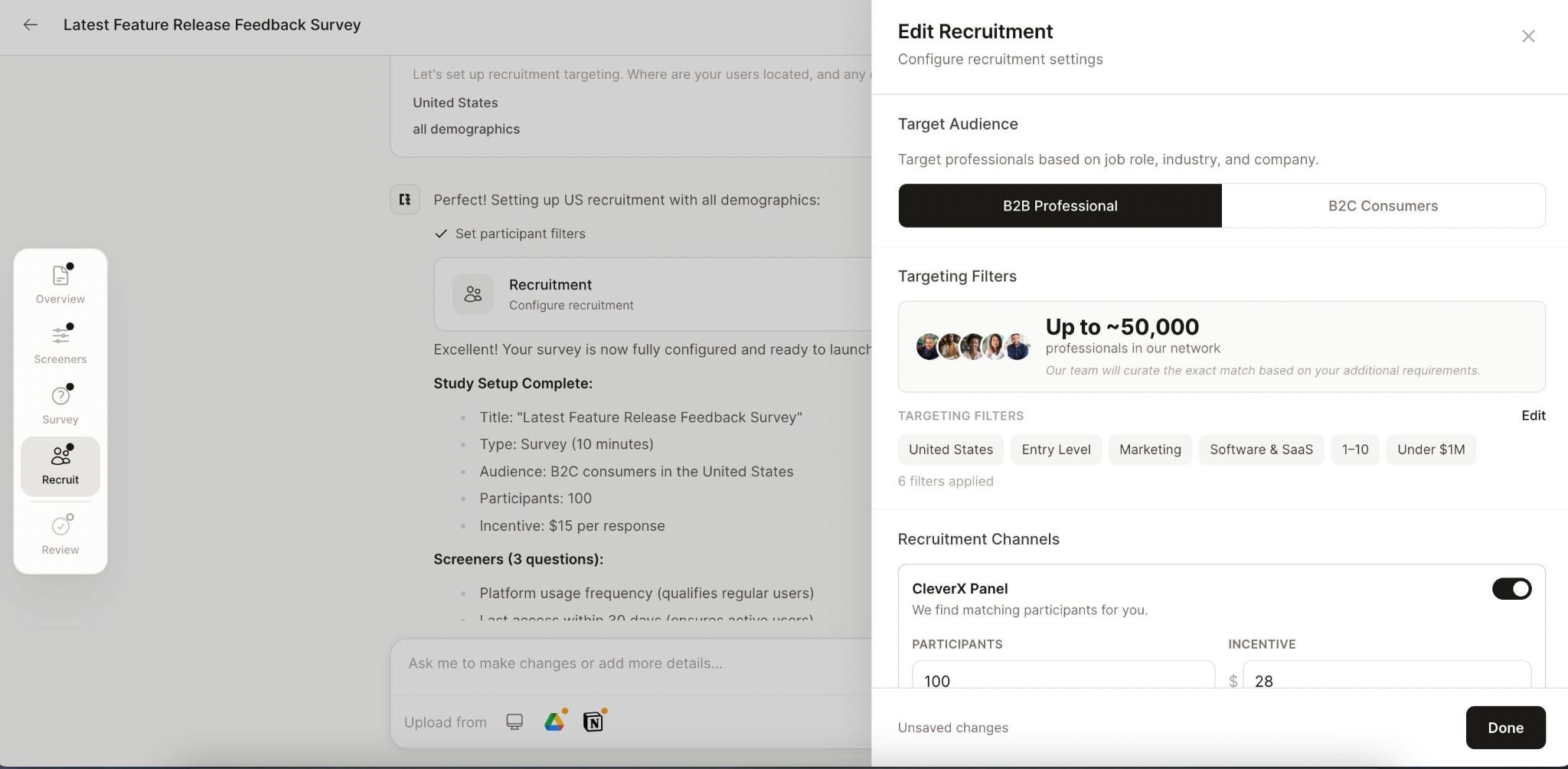1568x769 pixels.
Task: Click the Marketing filter chip
Action: pos(1150,450)
